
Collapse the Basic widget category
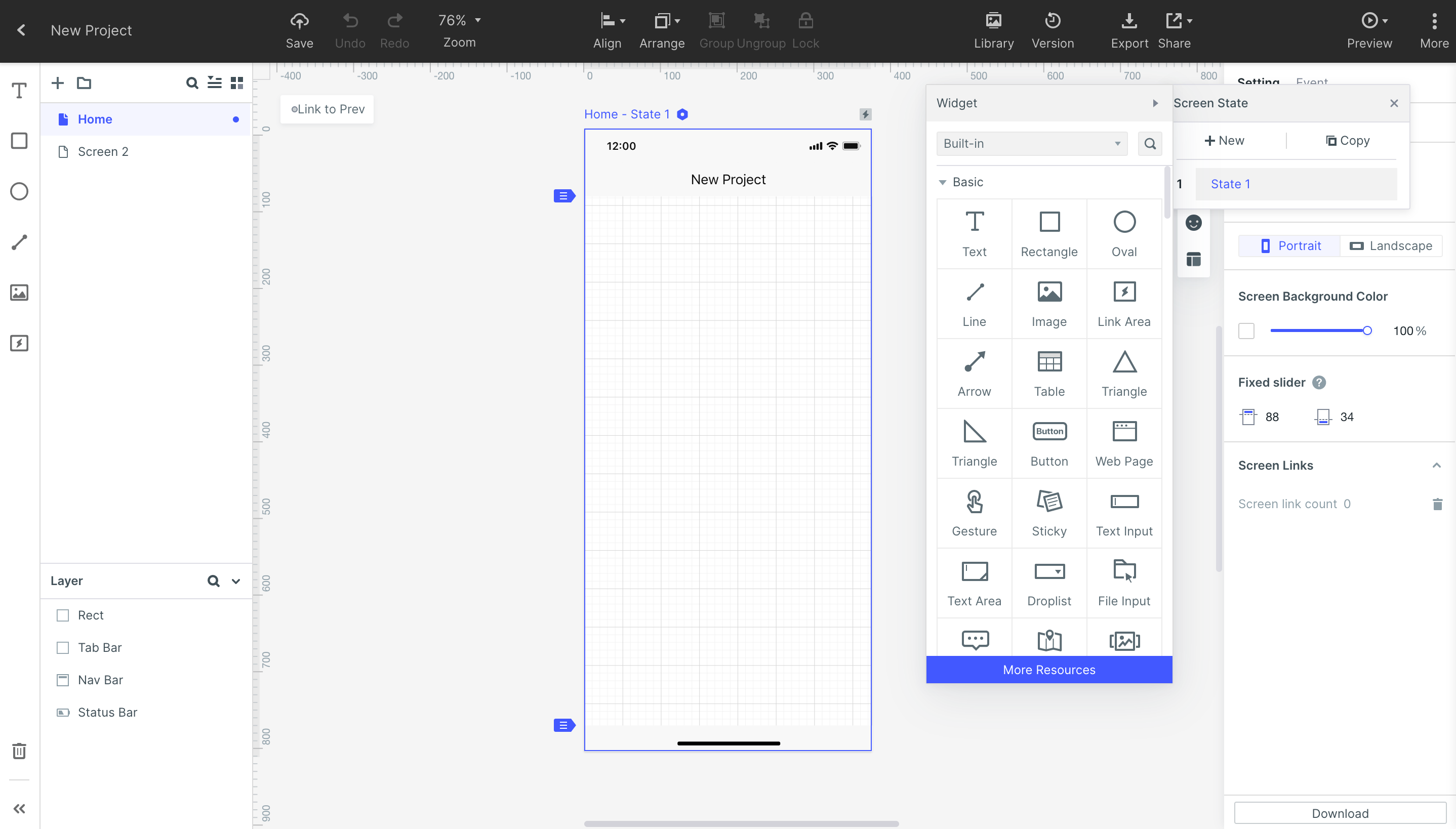[942, 182]
